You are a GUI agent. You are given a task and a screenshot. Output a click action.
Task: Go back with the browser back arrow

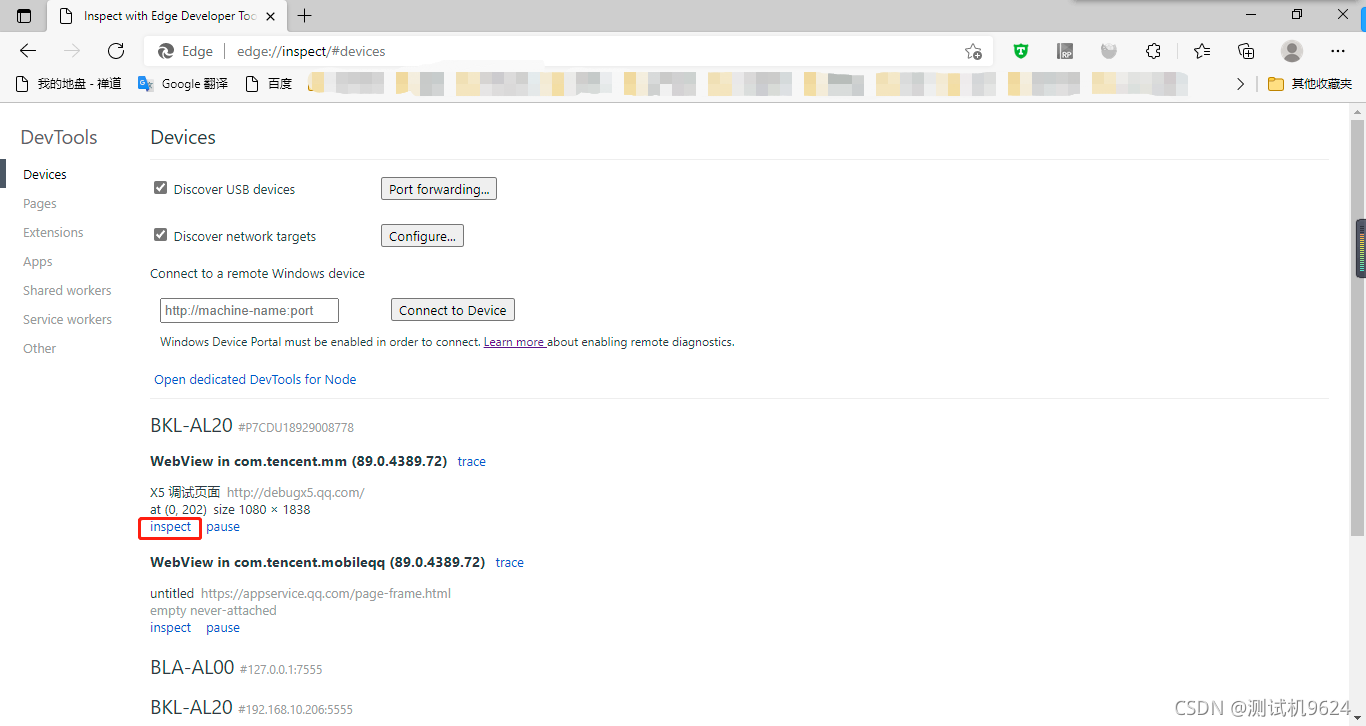click(x=28, y=51)
